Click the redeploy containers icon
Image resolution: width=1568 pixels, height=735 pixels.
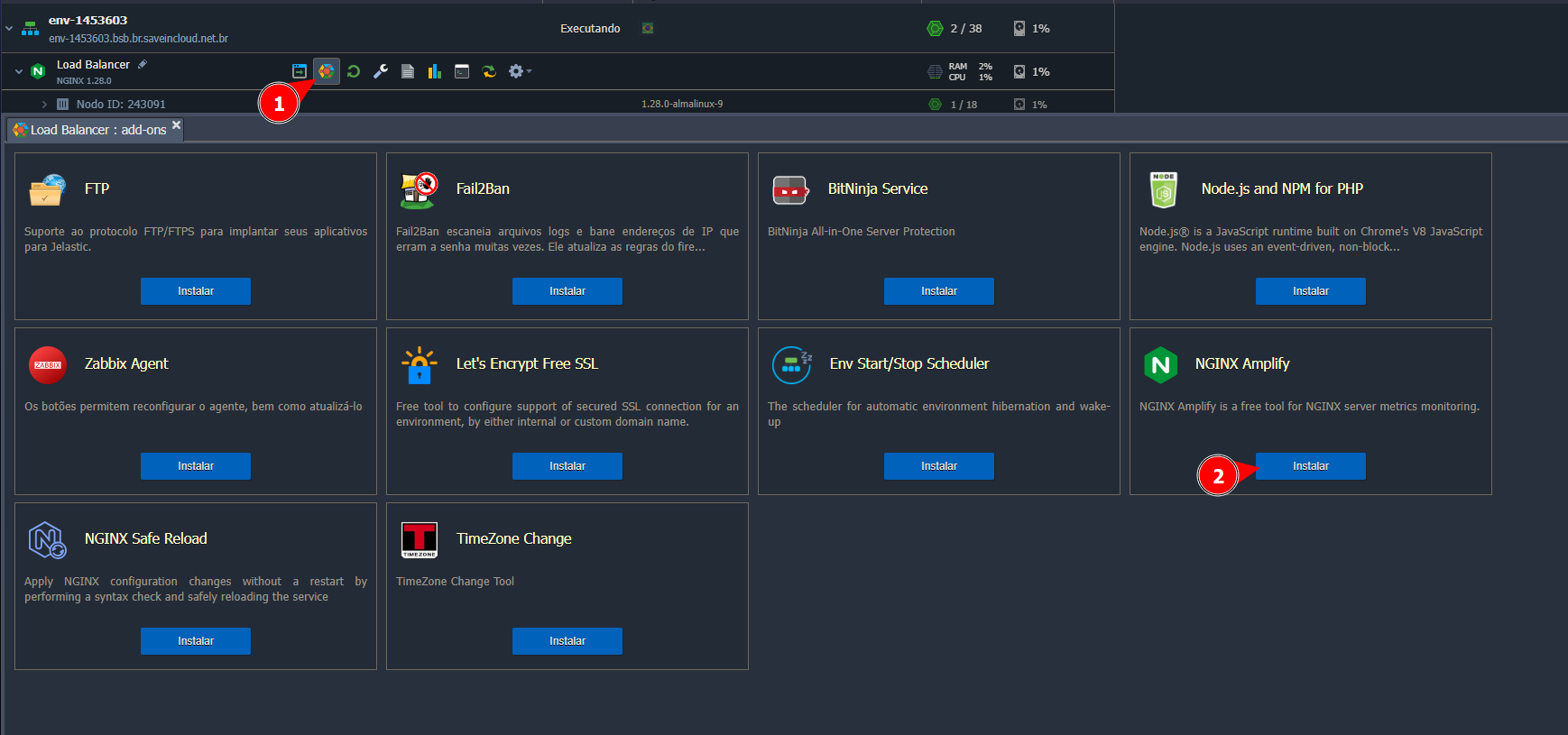(x=489, y=71)
